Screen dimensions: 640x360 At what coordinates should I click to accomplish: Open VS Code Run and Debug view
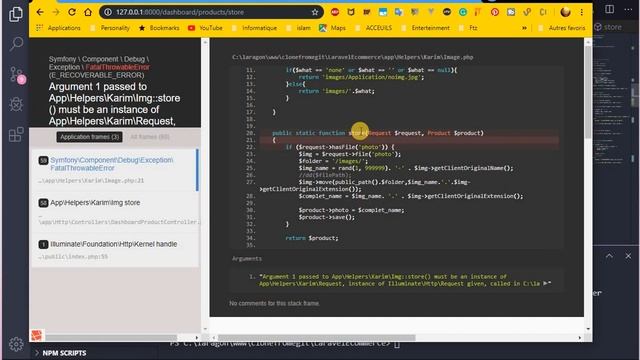tap(16, 104)
